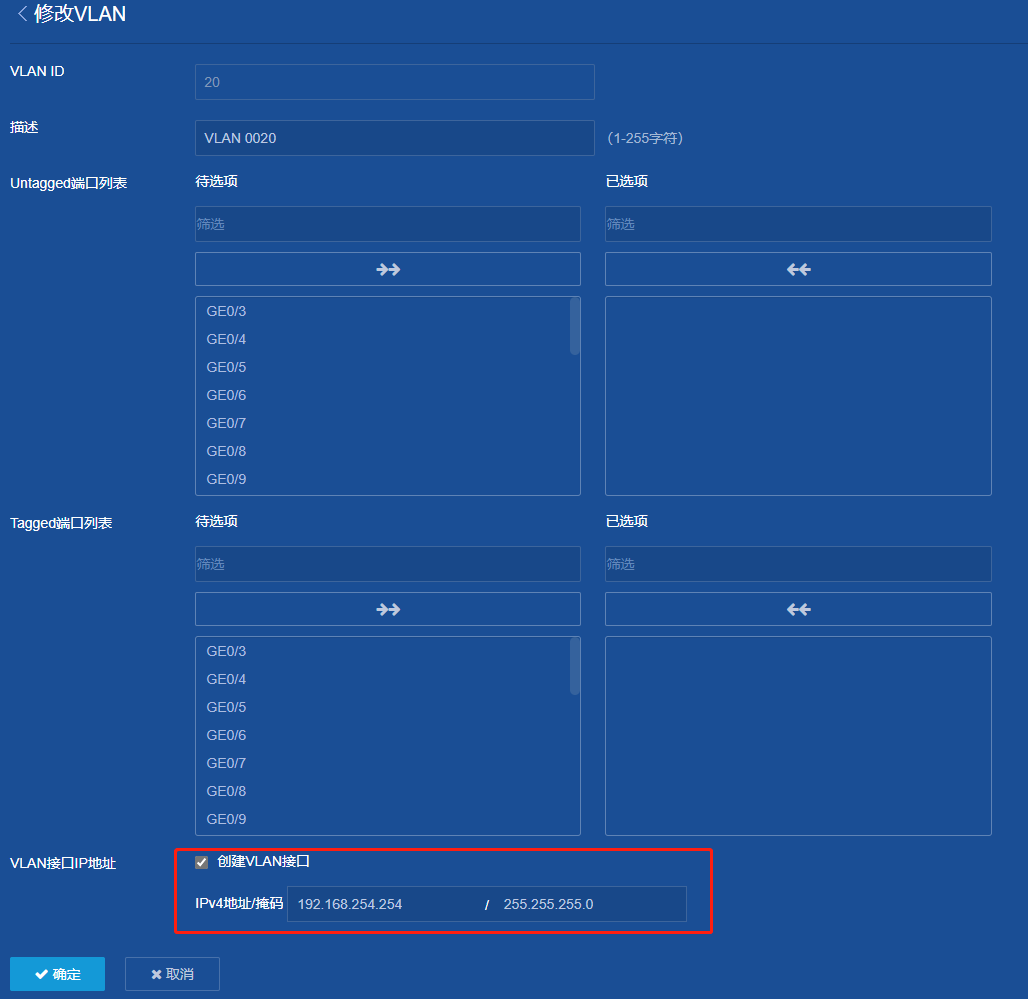
Task: Select GE0/9 in Untagged candidate list
Action: pos(226,479)
